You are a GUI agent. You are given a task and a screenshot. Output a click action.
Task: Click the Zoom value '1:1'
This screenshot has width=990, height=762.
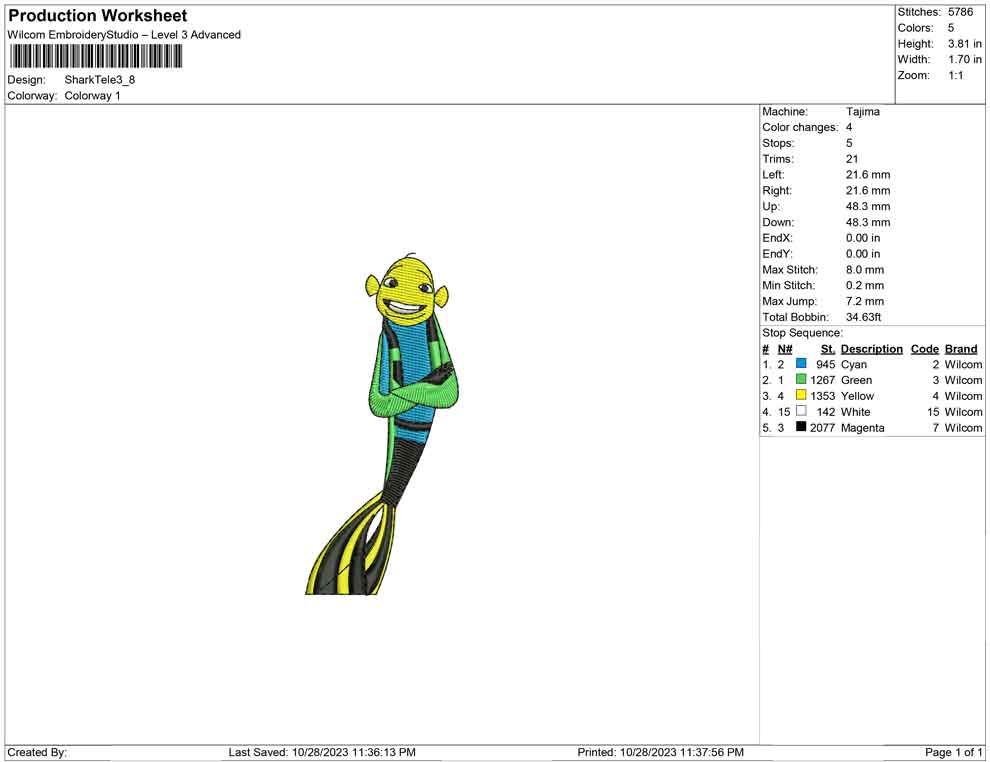[x=956, y=75]
